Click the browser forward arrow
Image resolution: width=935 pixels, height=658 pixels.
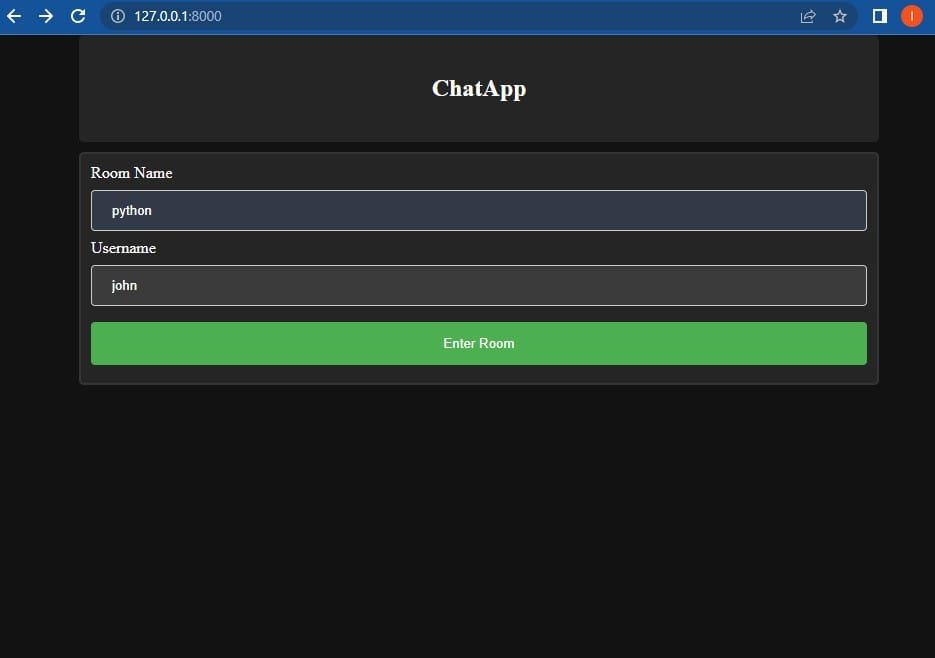[45, 16]
